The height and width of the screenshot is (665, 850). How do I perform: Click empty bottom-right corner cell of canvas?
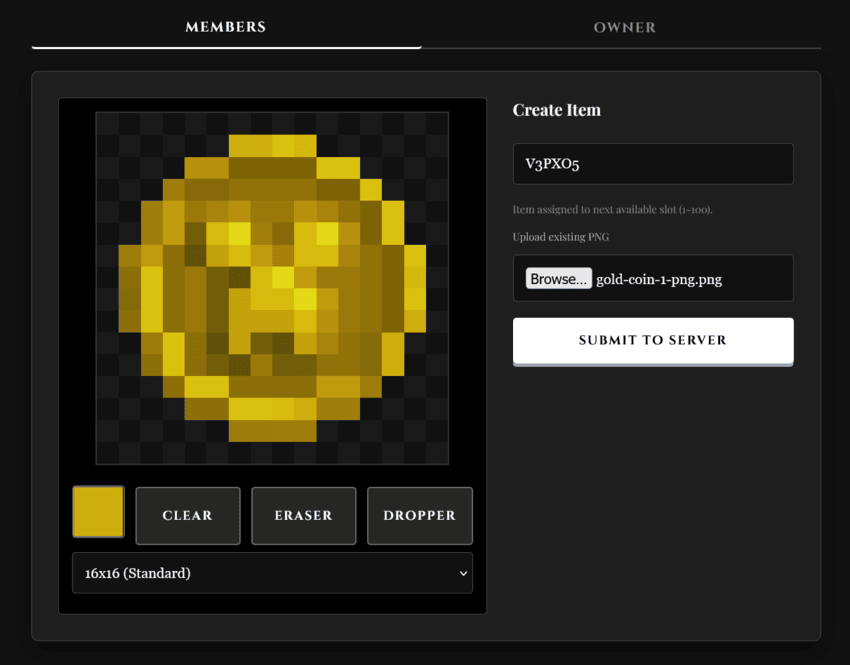[x=437, y=453]
